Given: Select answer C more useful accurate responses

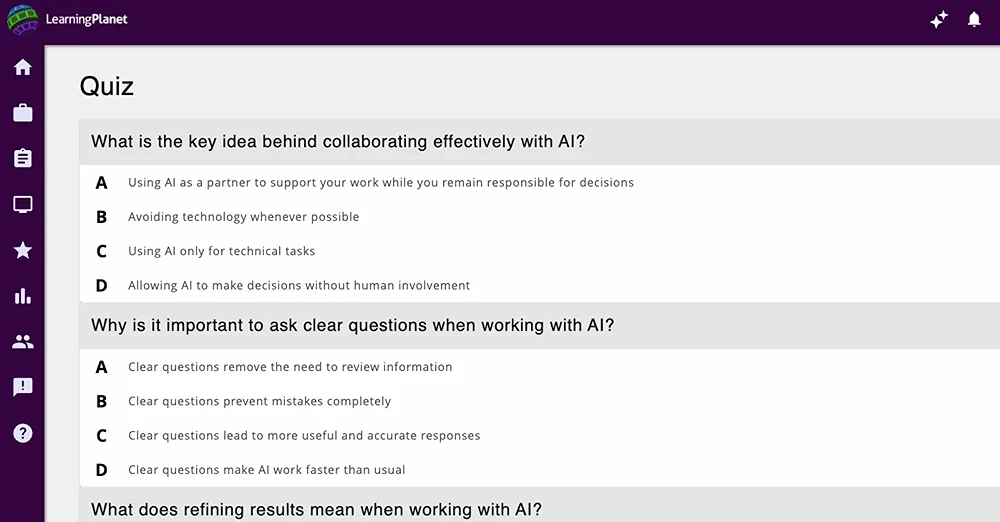Looking at the screenshot, I should pyautogui.click(x=540, y=436).
